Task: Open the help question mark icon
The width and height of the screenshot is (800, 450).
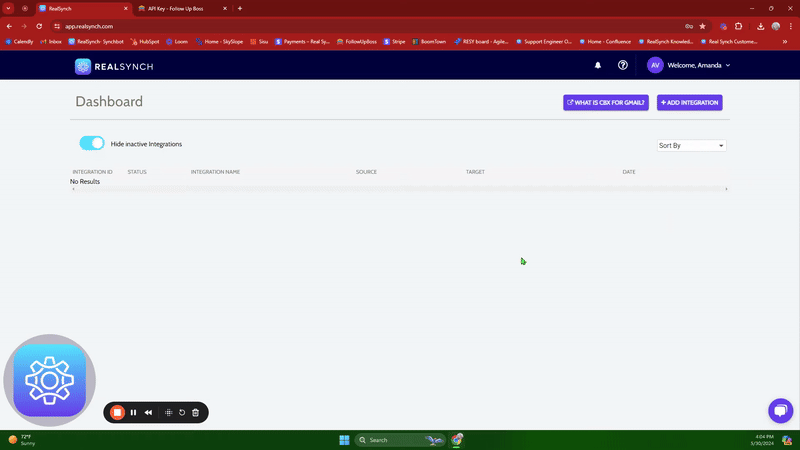Action: (x=623, y=65)
